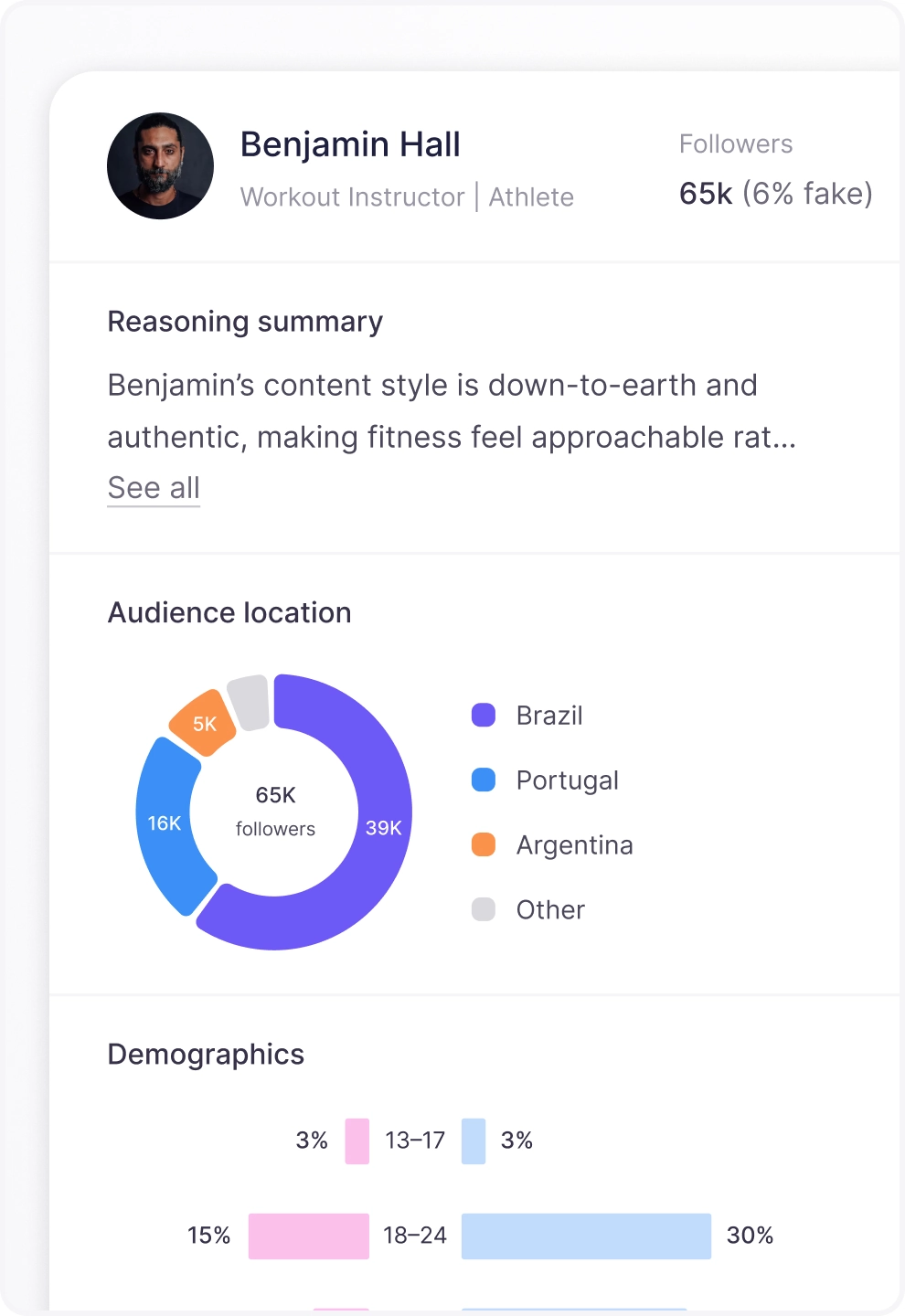The image size is (905, 1316).
Task: Select the purple 39K donut segment
Action: [x=384, y=827]
